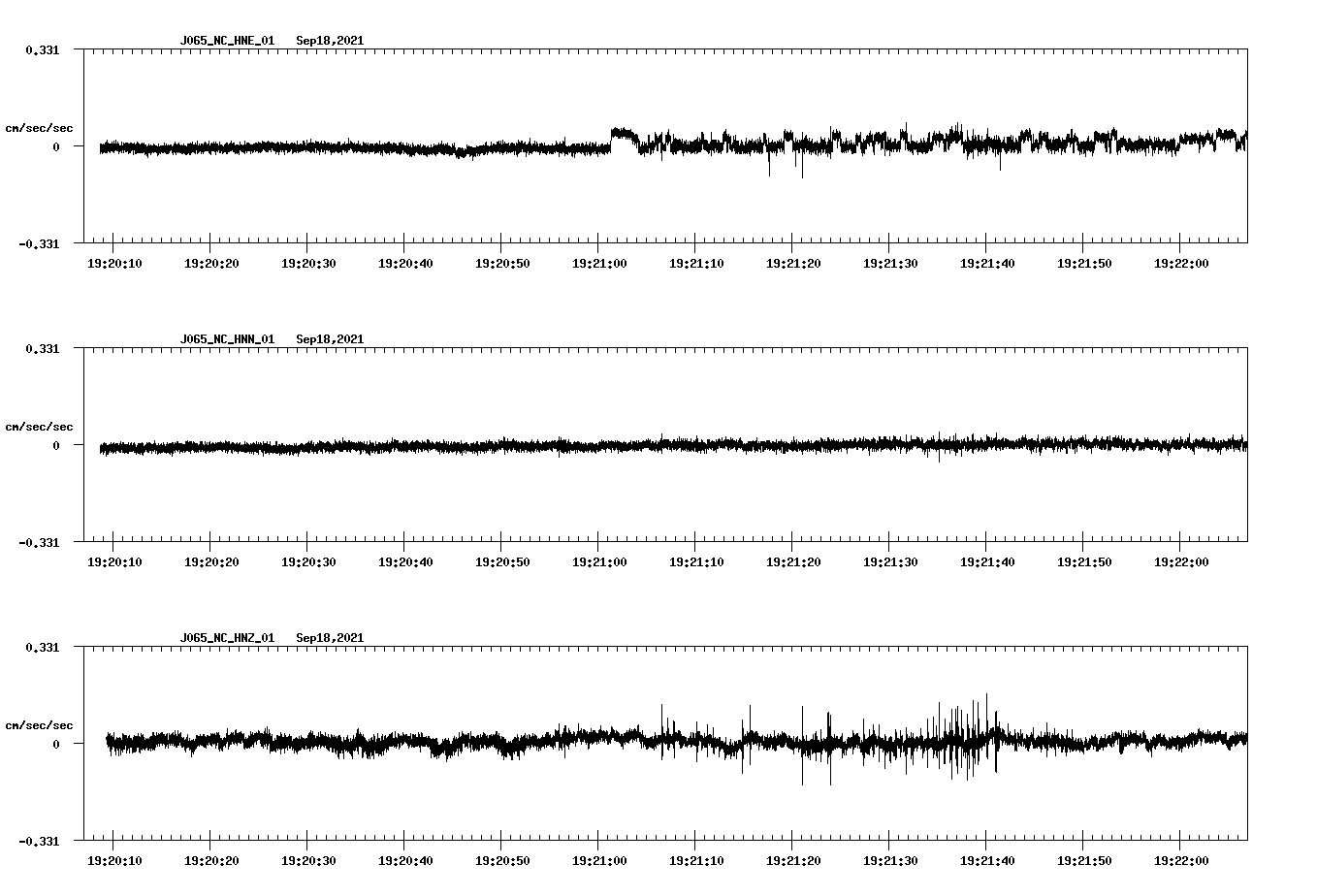Select the -0.331 lower limit on HNZ plot
The height and width of the screenshot is (896, 1317).
pos(39,841)
